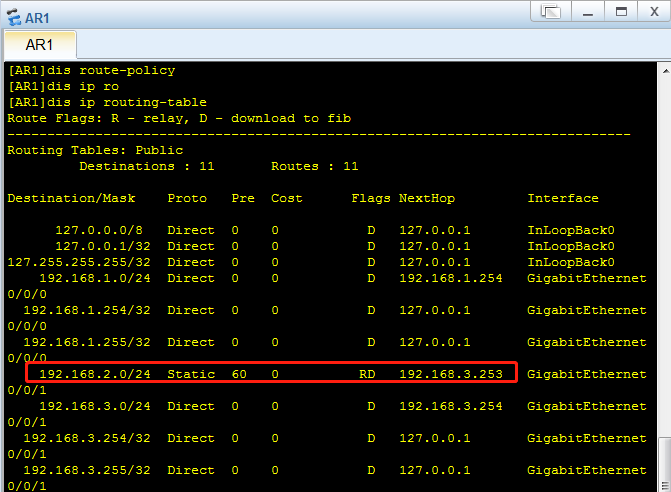Viewport: 671px width, 492px height.
Task: Click the "Cost" column header
Action: (287, 198)
